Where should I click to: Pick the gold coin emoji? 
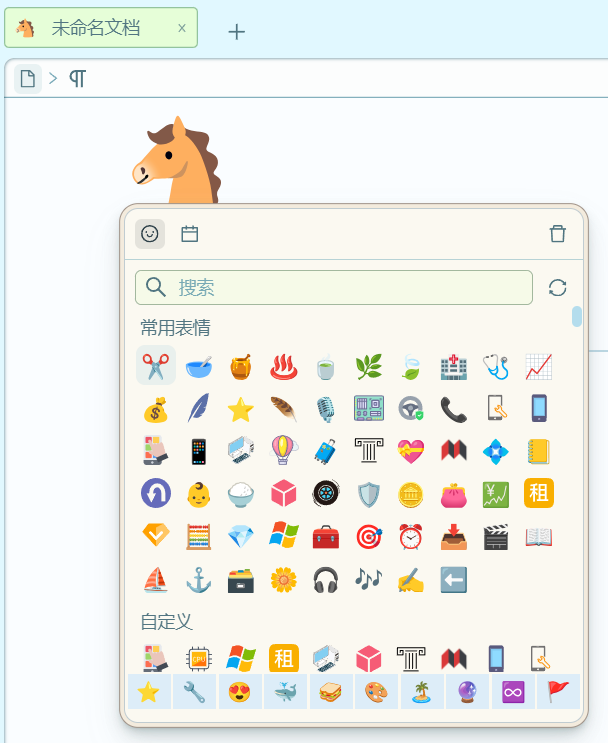pyautogui.click(x=411, y=494)
